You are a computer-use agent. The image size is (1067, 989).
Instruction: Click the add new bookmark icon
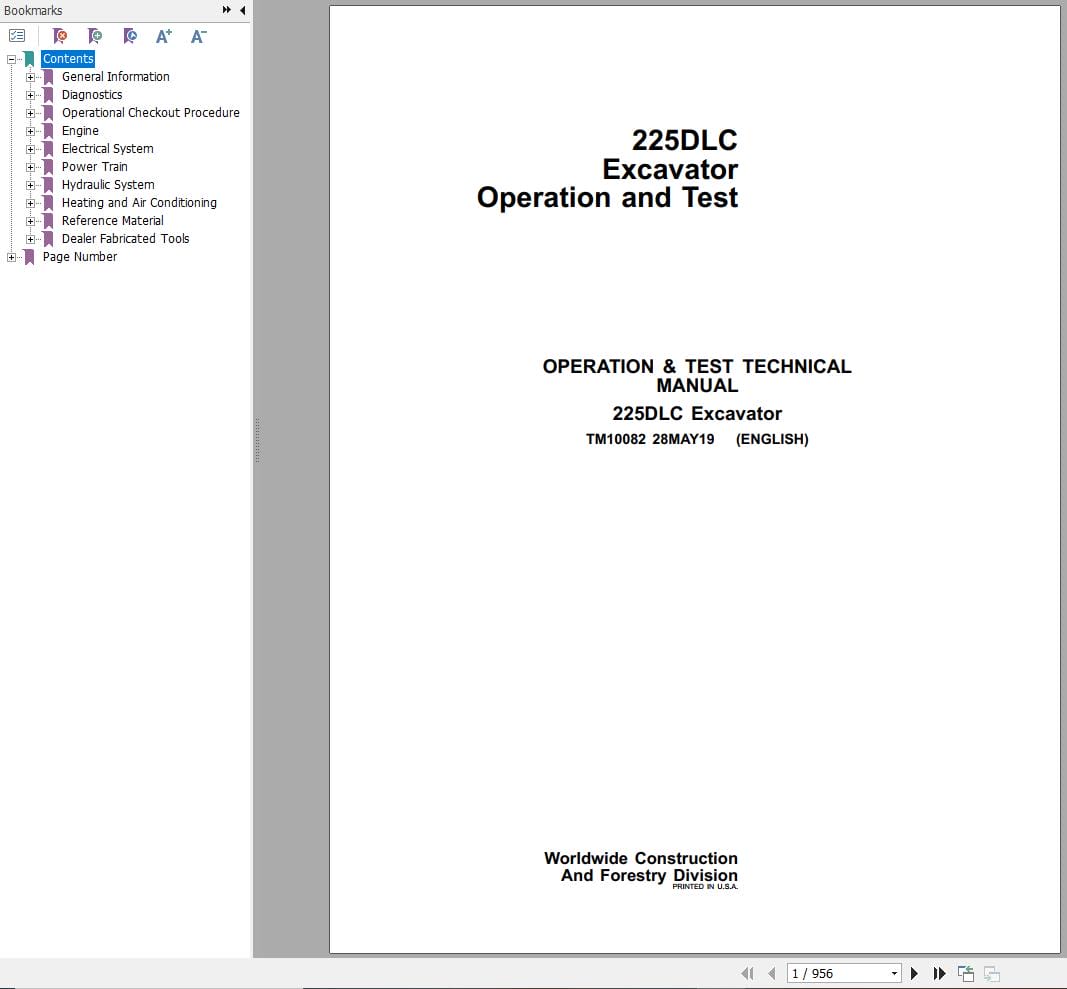[95, 36]
